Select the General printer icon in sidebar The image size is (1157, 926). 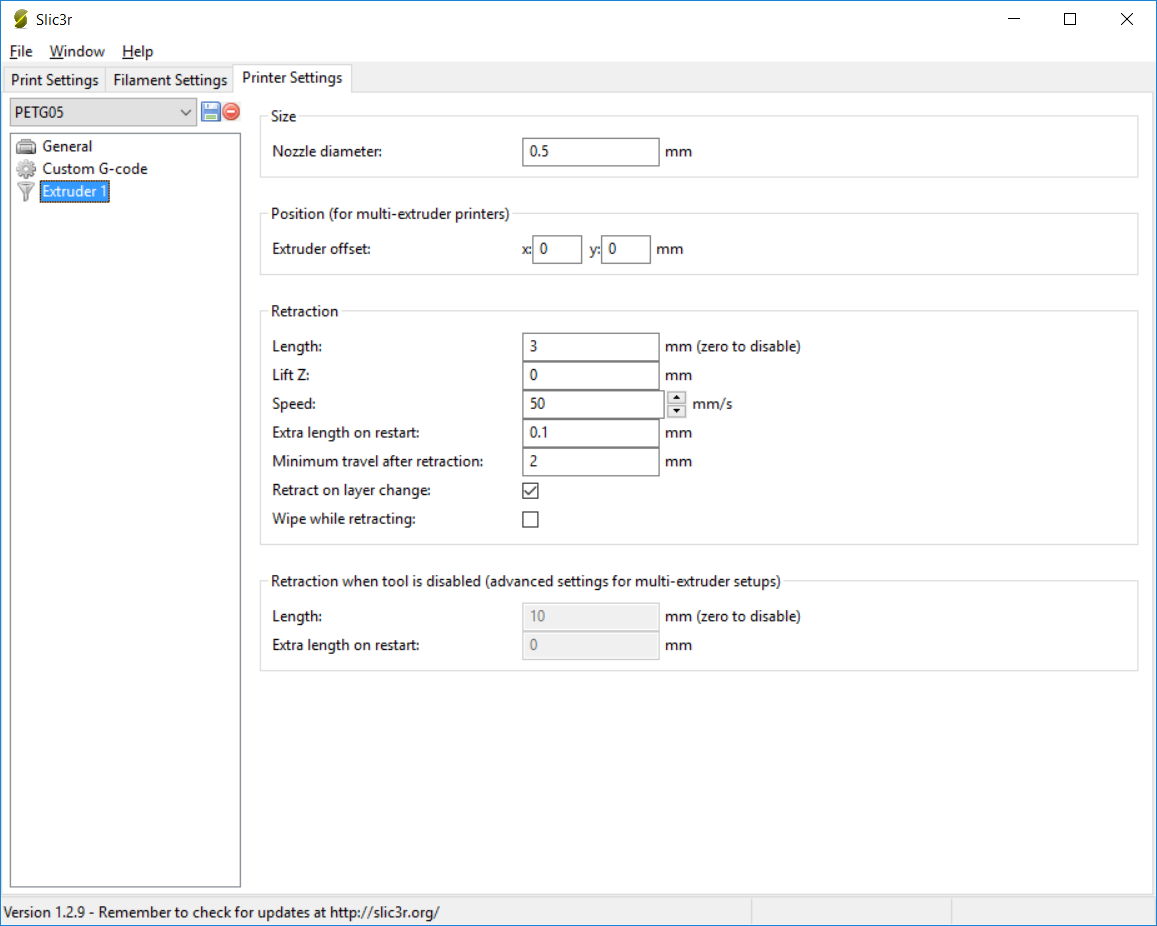pyautogui.click(x=26, y=146)
